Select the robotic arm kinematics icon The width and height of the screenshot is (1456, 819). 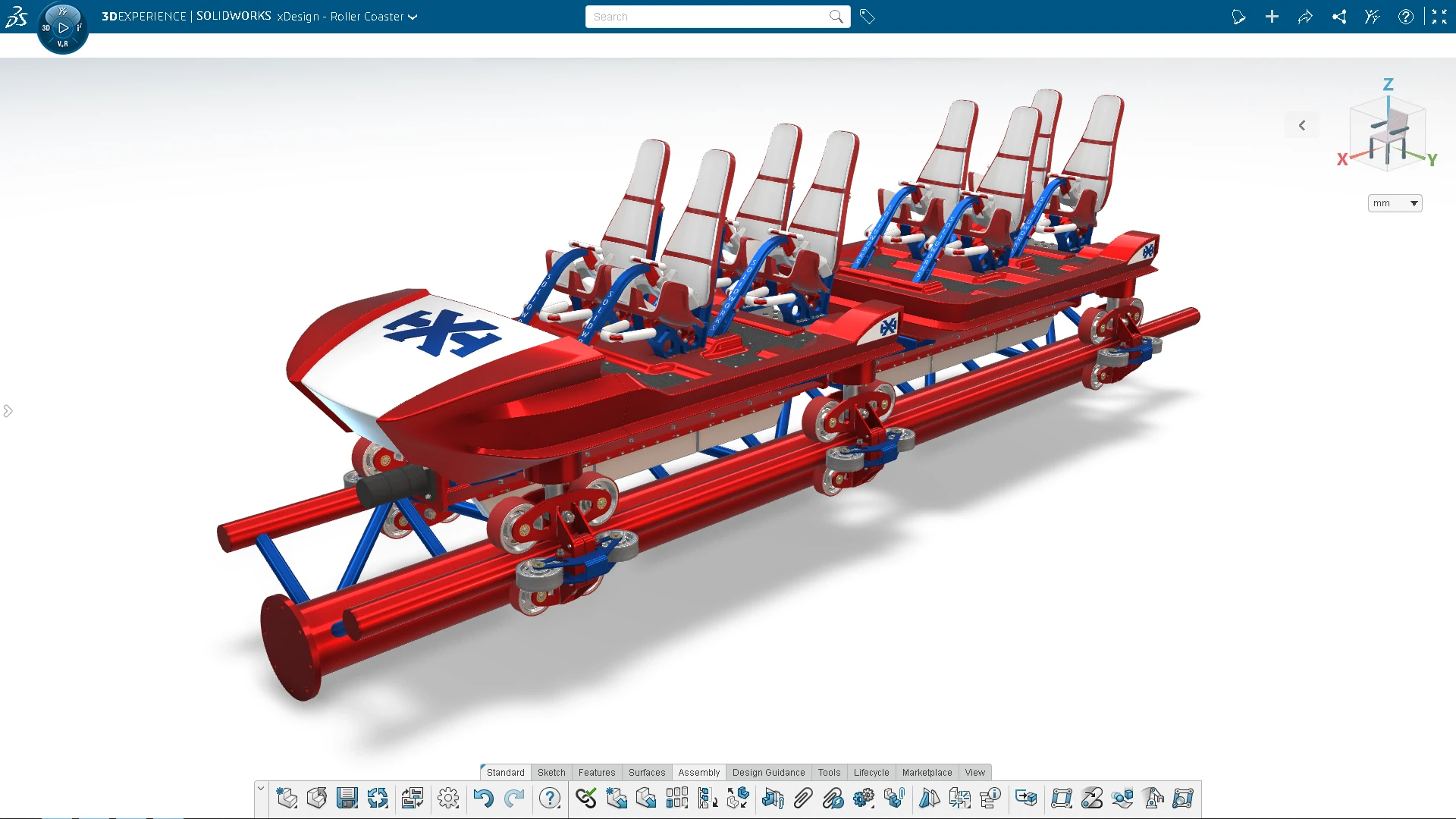pyautogui.click(x=1153, y=799)
